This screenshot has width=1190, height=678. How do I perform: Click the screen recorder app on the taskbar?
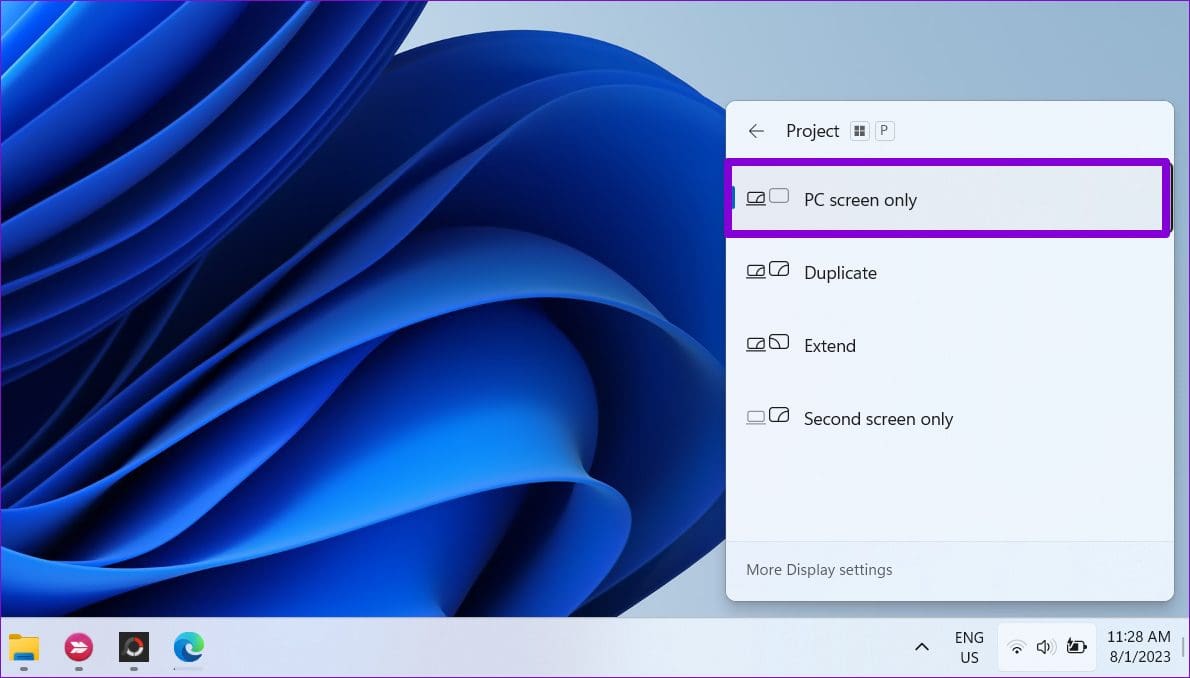[x=133, y=650]
